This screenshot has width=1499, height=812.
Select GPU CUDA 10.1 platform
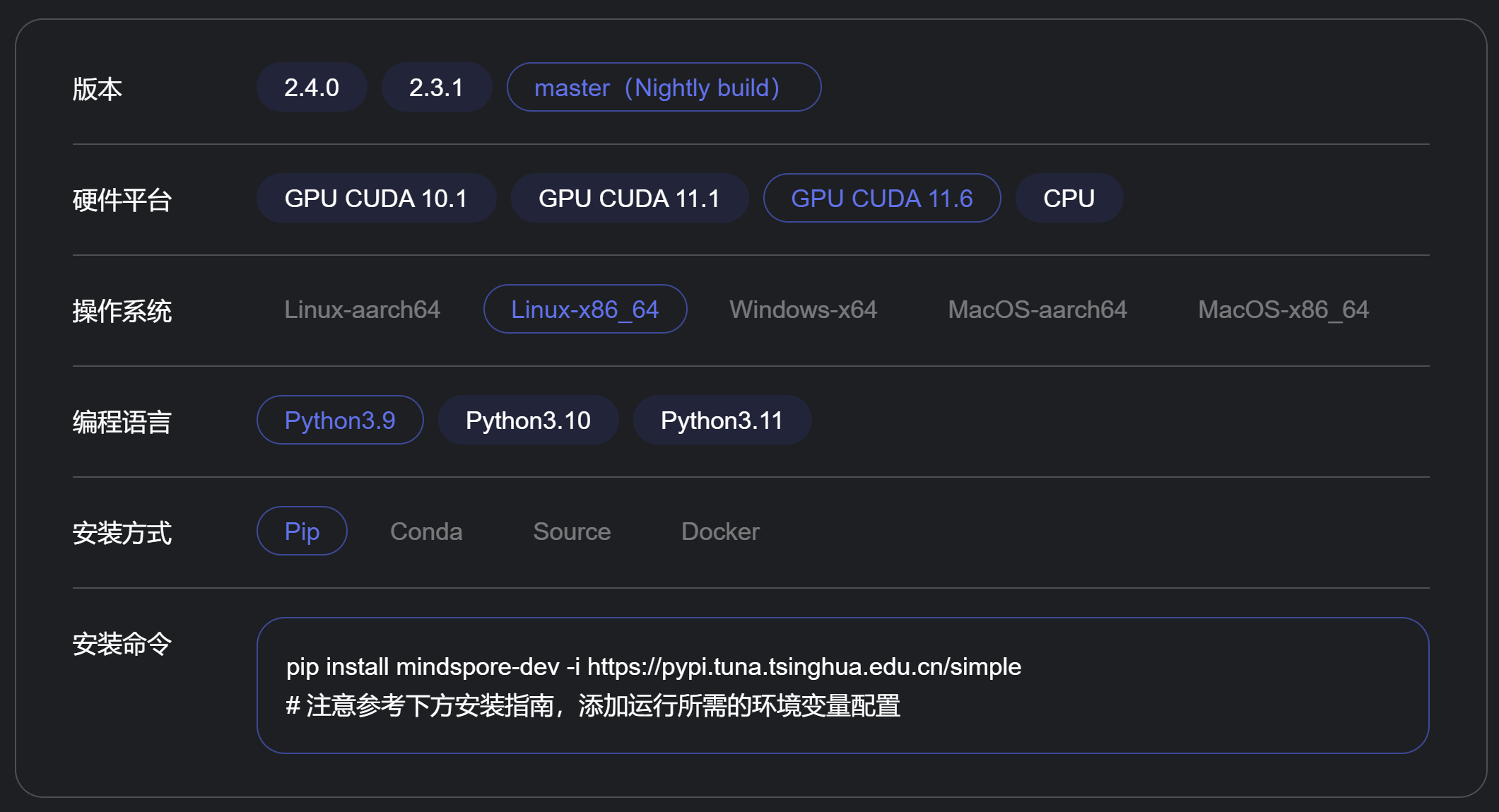pos(376,199)
